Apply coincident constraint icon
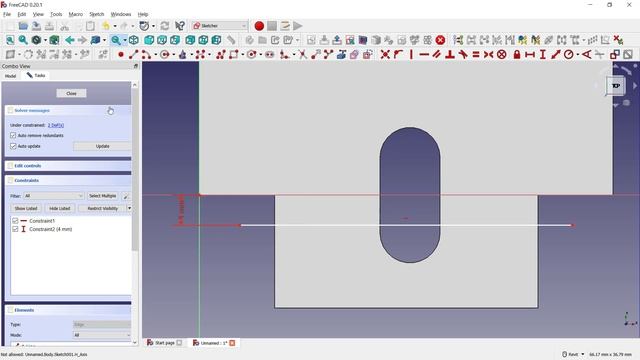 (x=385, y=54)
